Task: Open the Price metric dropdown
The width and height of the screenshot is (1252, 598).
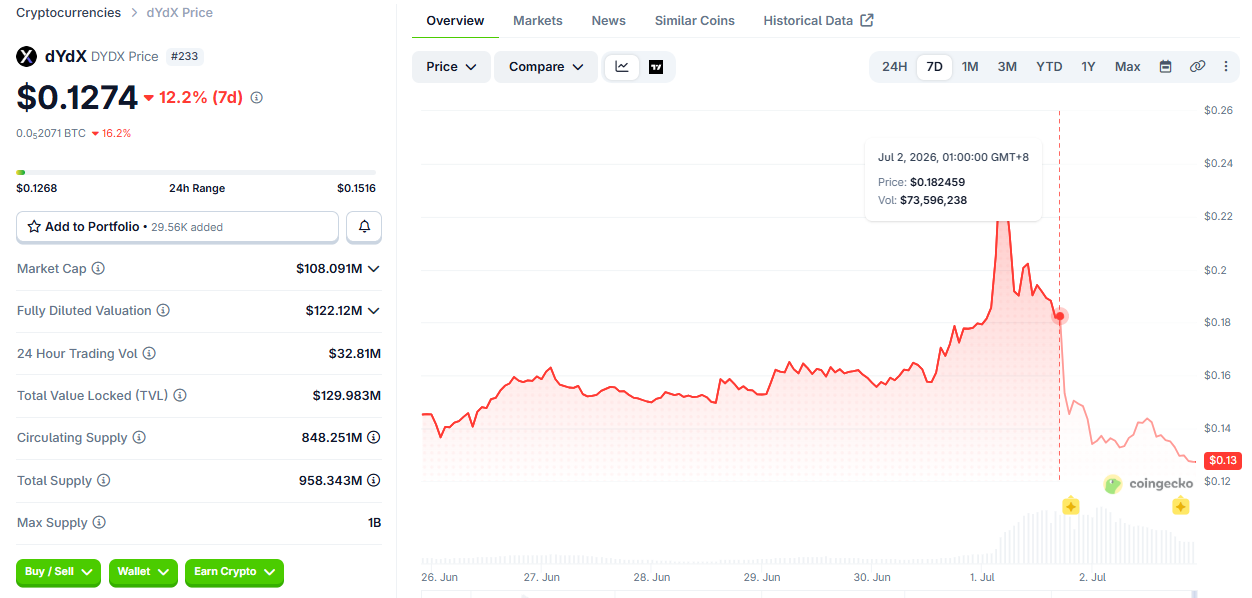Action: tap(451, 67)
